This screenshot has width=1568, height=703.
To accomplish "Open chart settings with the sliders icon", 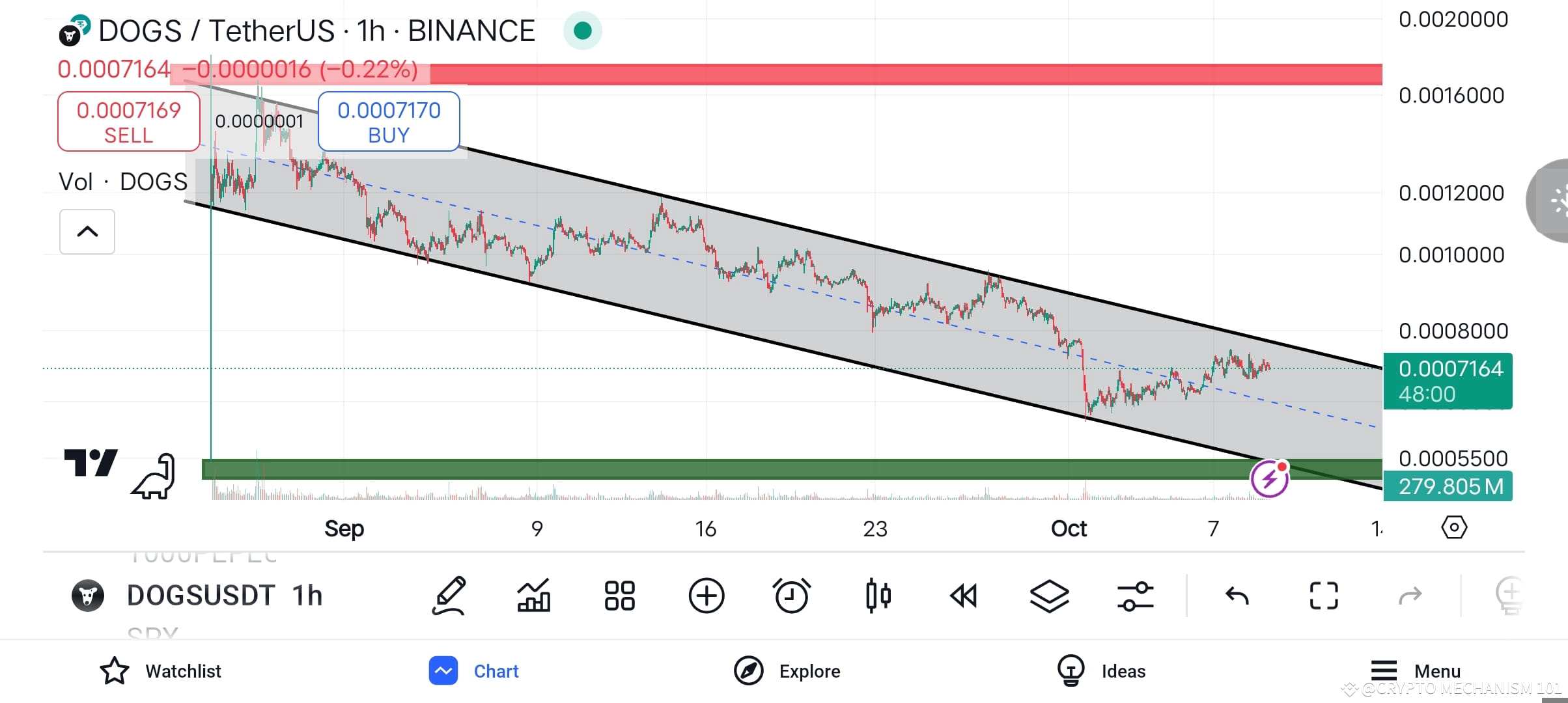I will (1135, 595).
